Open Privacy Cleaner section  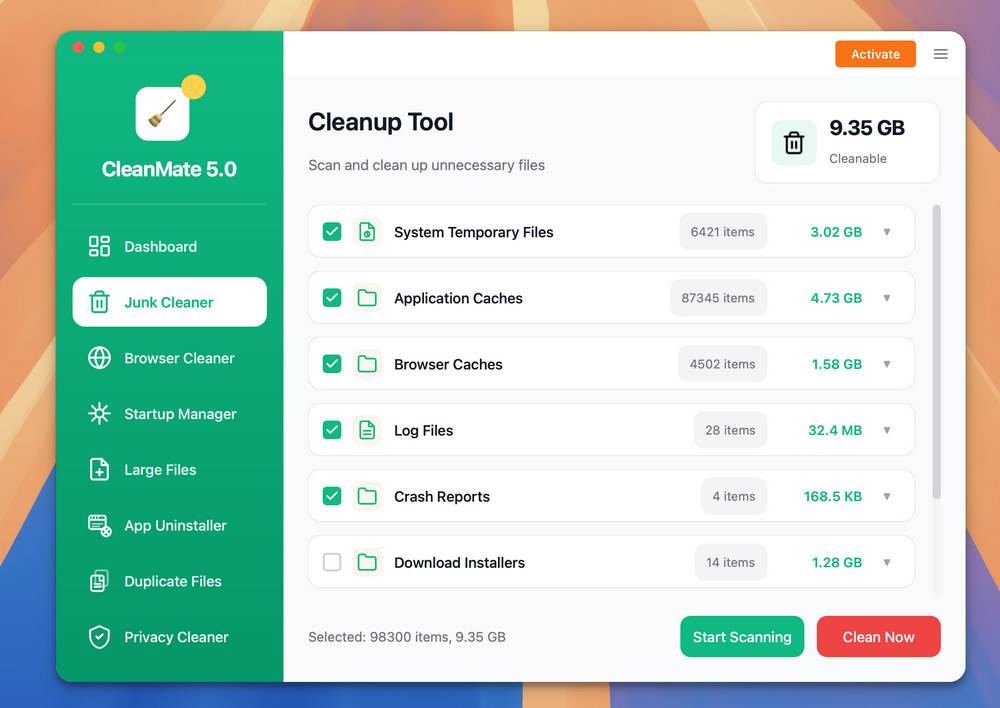point(170,637)
